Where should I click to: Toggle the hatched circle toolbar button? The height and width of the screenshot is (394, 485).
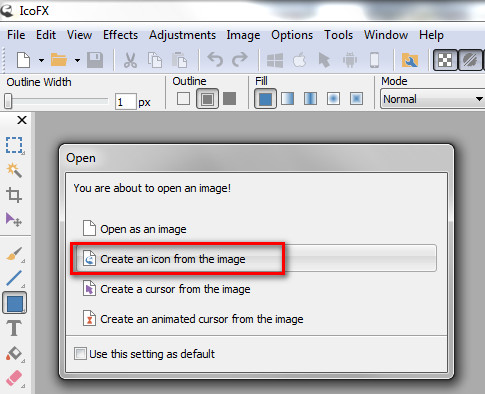pyautogui.click(x=470, y=60)
